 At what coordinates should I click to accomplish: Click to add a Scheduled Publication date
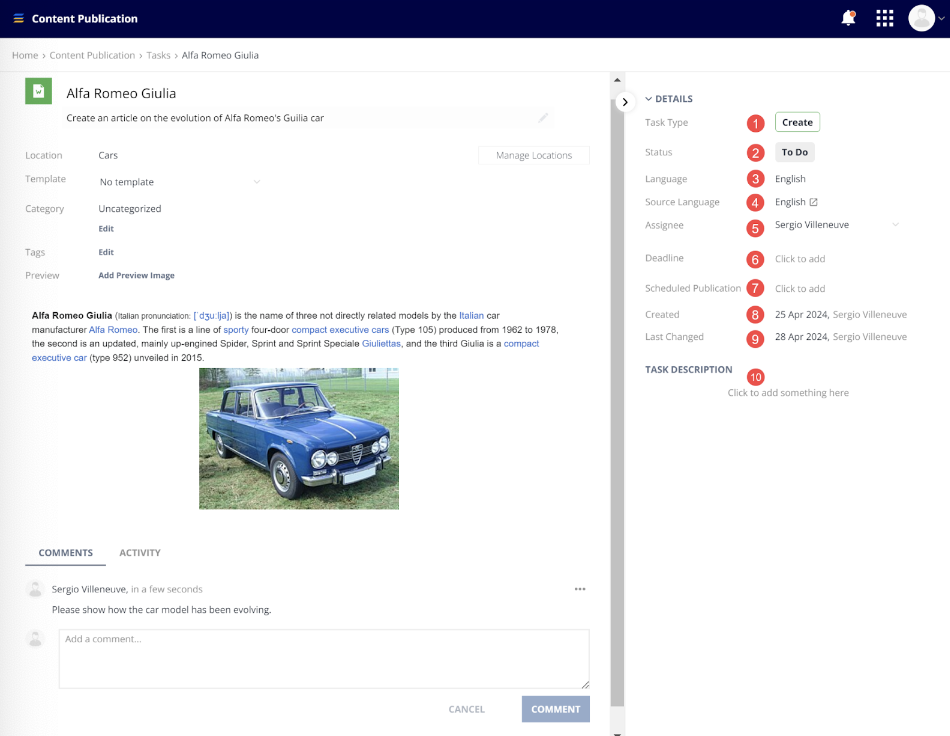[800, 288]
